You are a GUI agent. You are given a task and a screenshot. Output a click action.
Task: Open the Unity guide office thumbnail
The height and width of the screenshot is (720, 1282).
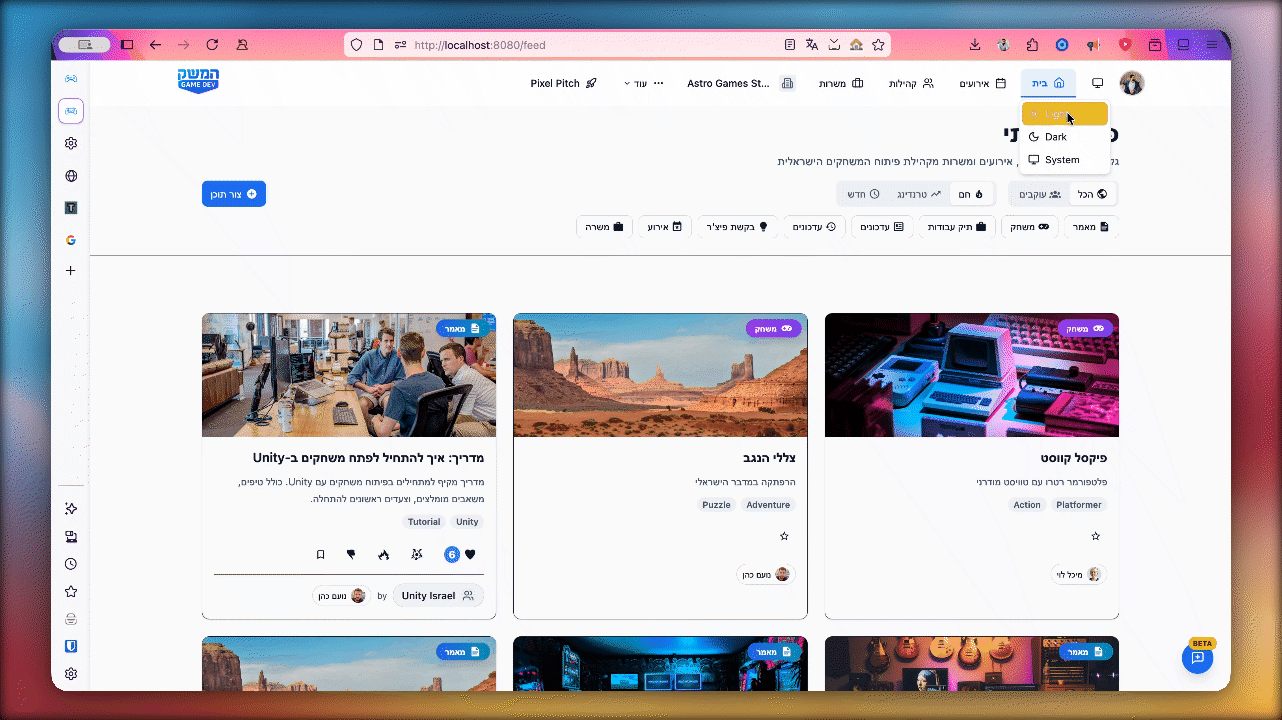coord(349,375)
